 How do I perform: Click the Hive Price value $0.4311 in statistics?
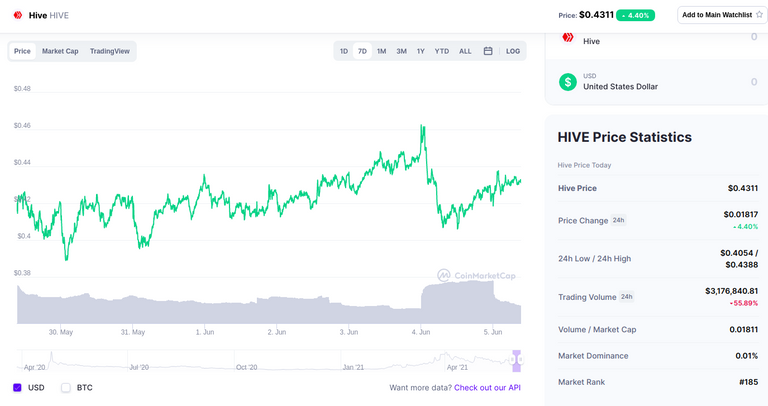coord(743,188)
